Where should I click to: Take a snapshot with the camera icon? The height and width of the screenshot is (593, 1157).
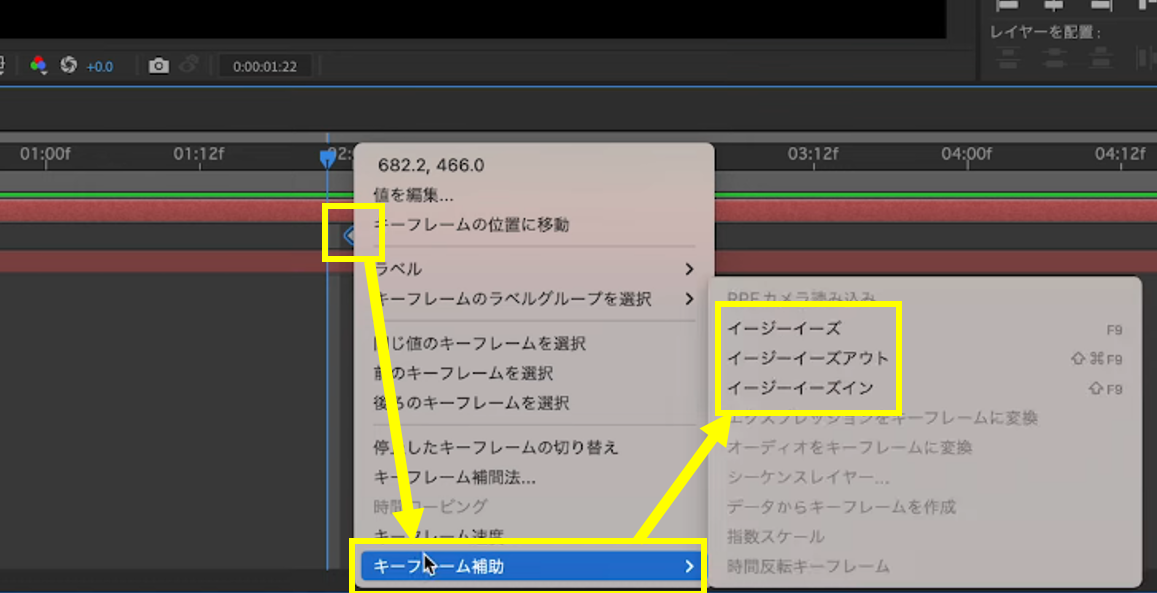click(158, 65)
